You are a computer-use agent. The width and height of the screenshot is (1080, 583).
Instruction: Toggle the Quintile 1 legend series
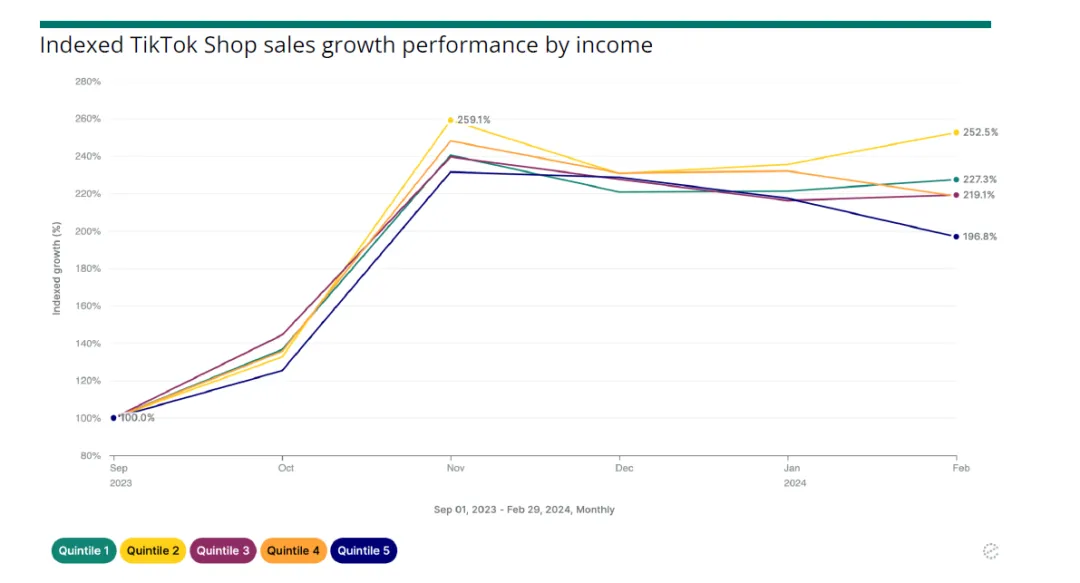pyautogui.click(x=84, y=551)
